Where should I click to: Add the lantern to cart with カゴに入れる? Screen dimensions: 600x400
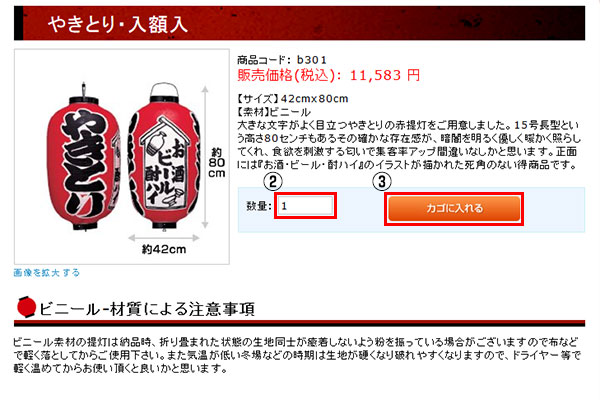coord(454,209)
